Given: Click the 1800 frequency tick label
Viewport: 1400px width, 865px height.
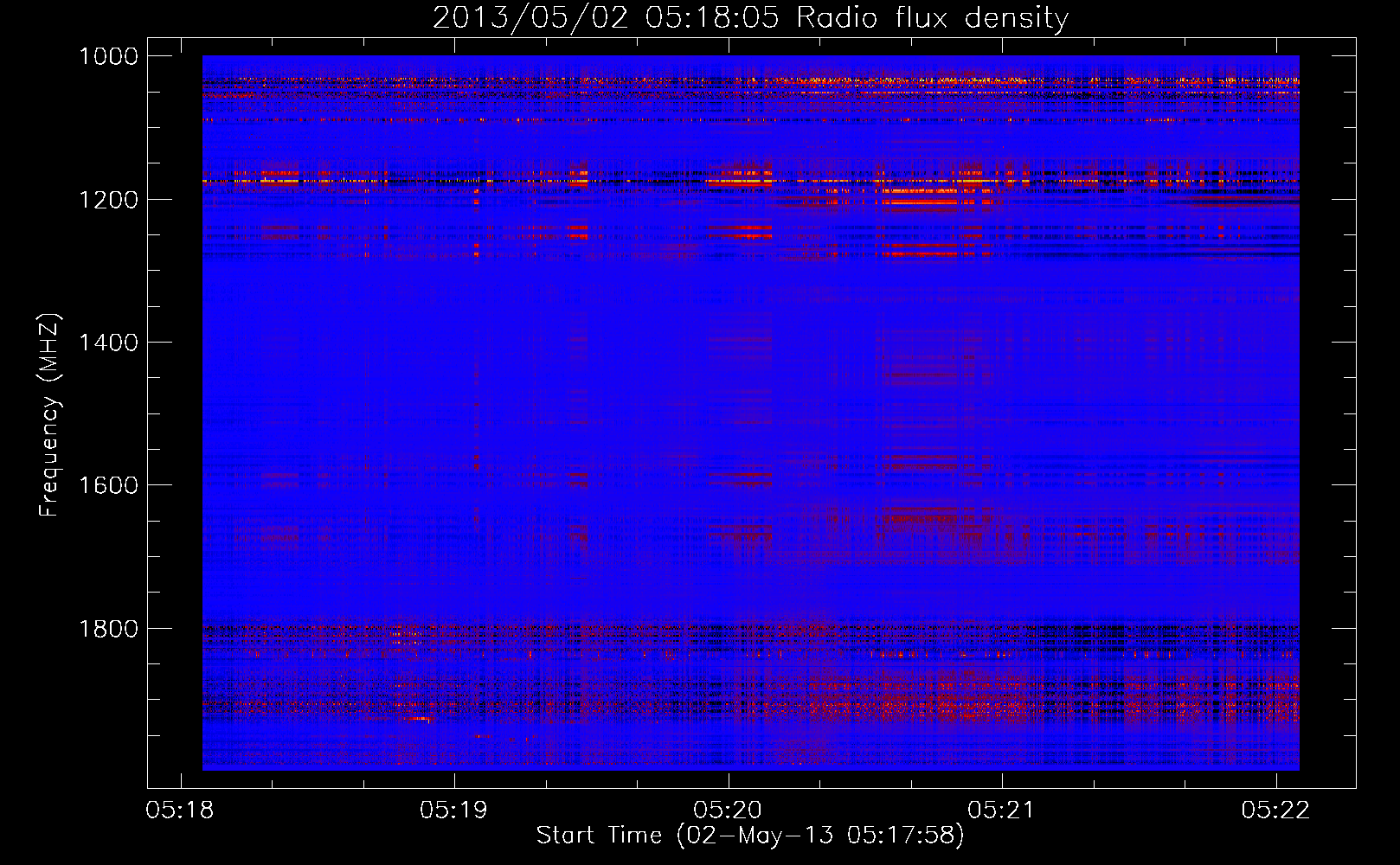Looking at the screenshot, I should pyautogui.click(x=108, y=629).
